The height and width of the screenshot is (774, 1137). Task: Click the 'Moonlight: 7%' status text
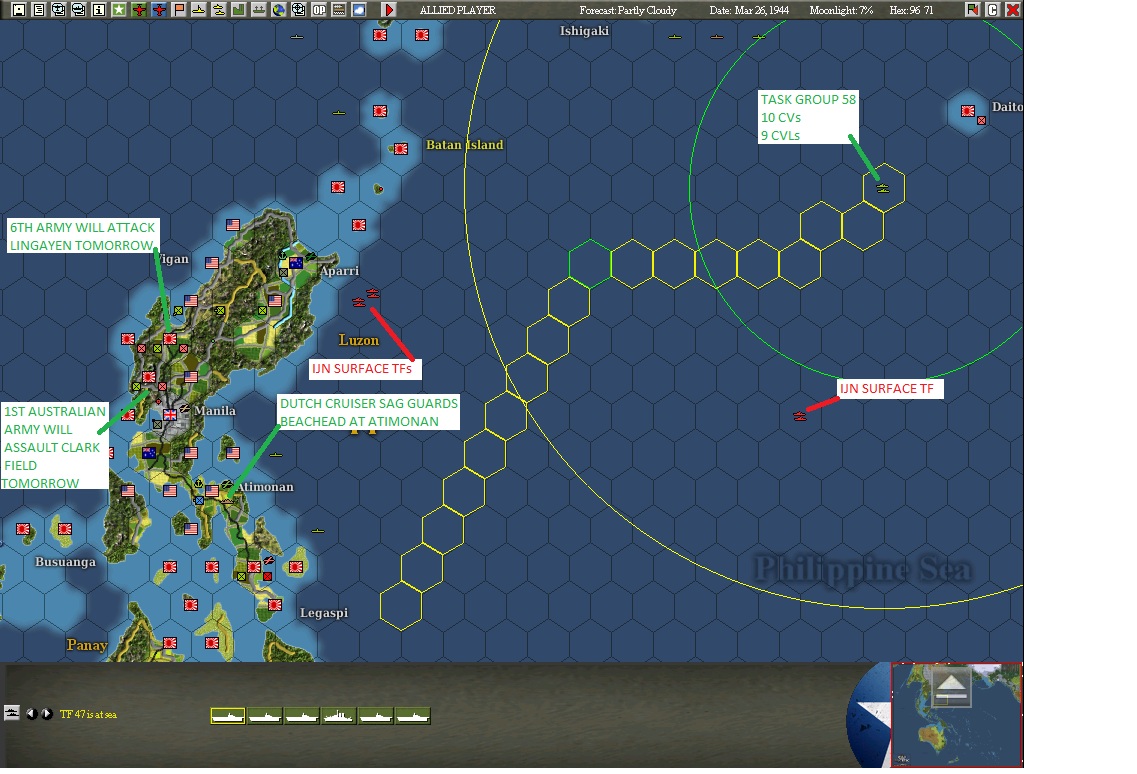pyautogui.click(x=841, y=10)
